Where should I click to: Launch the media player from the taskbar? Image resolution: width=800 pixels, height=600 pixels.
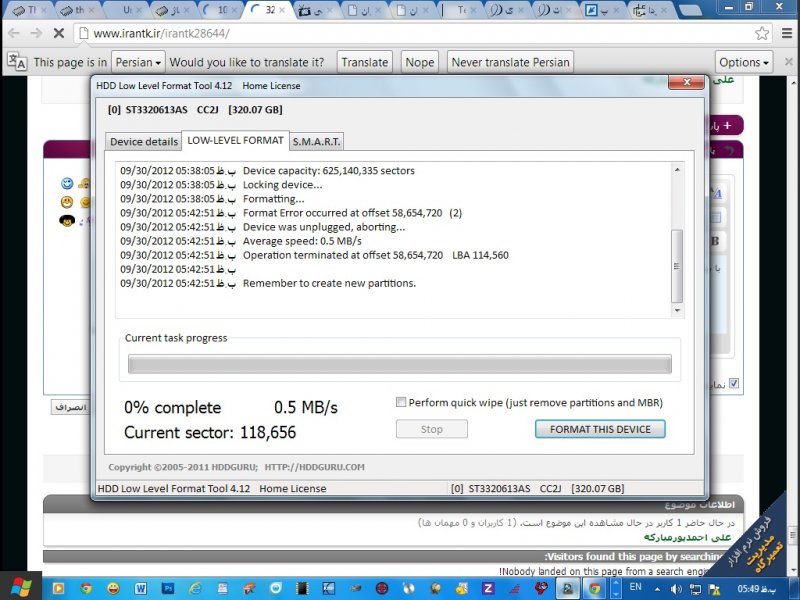tap(58, 589)
